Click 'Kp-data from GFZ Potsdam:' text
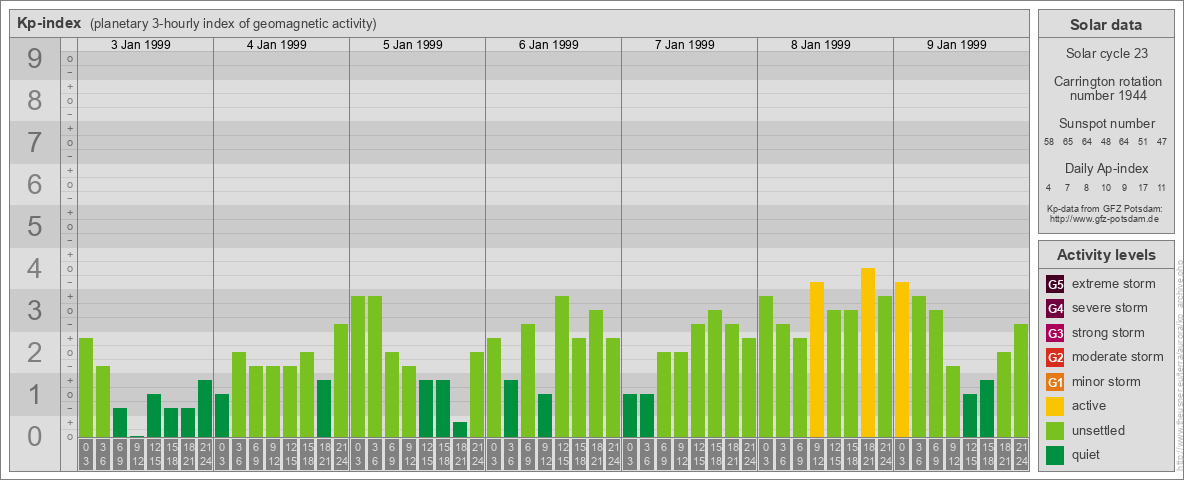Screen dimensions: 1184x480 point(1105,208)
